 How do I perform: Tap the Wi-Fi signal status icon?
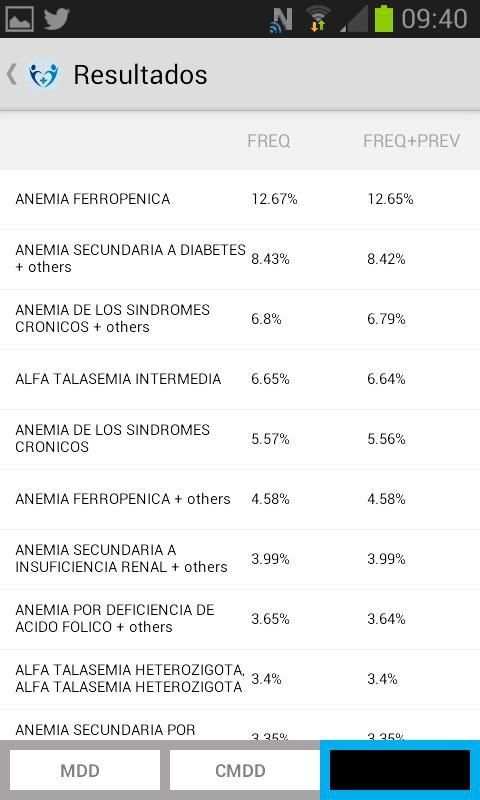point(318,19)
